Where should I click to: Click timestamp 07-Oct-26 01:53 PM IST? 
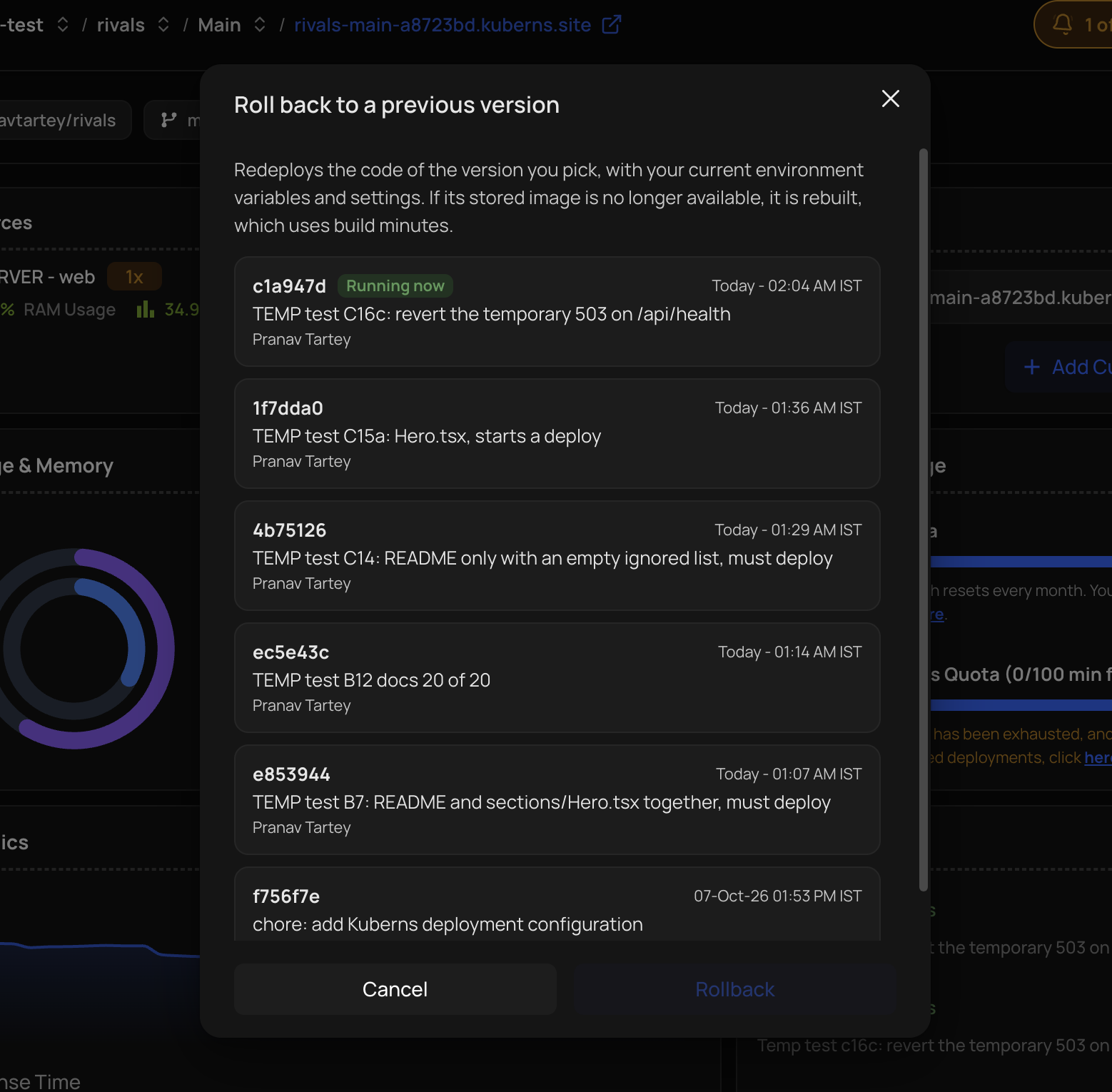[777, 896]
